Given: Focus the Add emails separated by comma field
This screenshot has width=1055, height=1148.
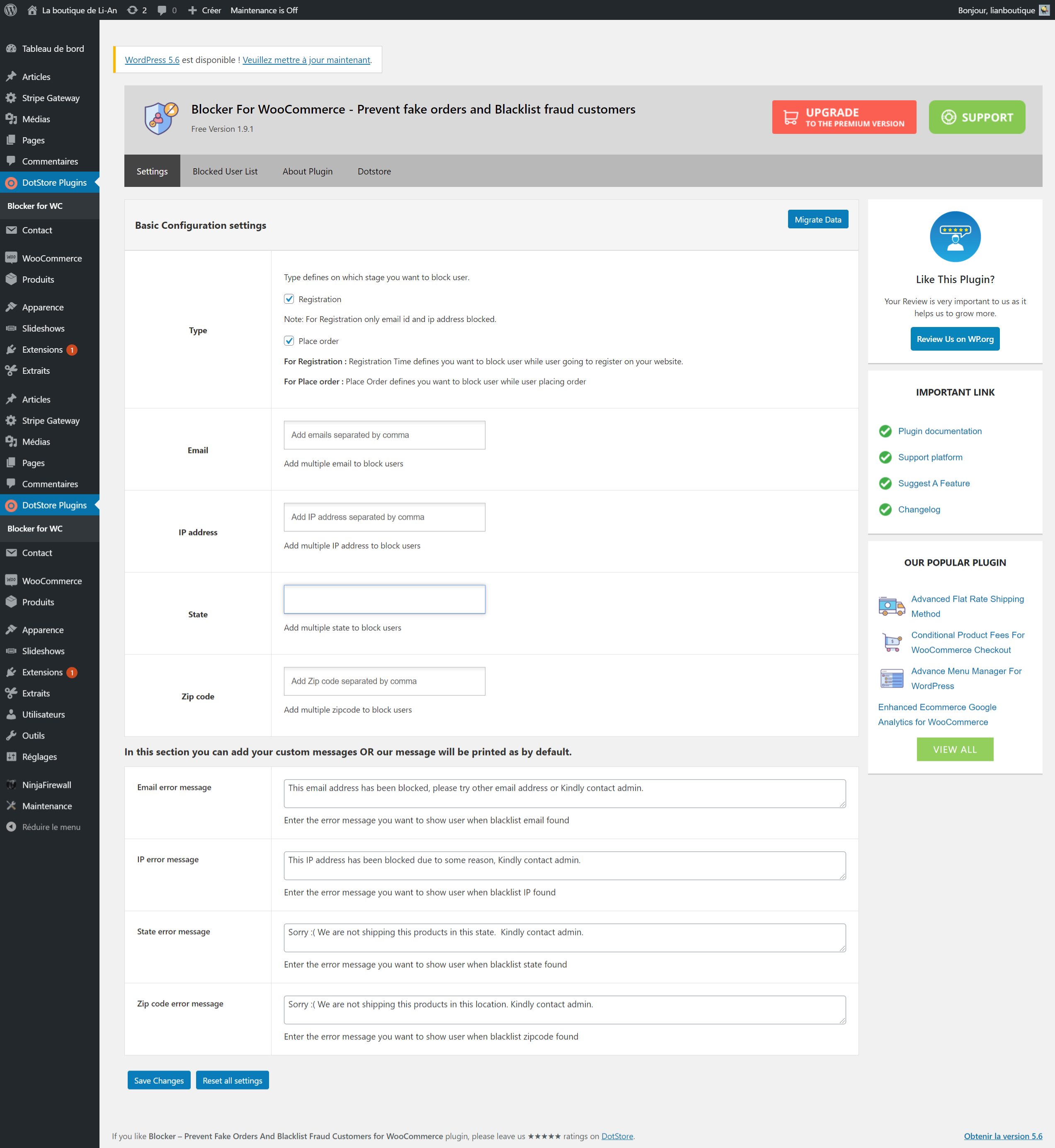Looking at the screenshot, I should 384,435.
